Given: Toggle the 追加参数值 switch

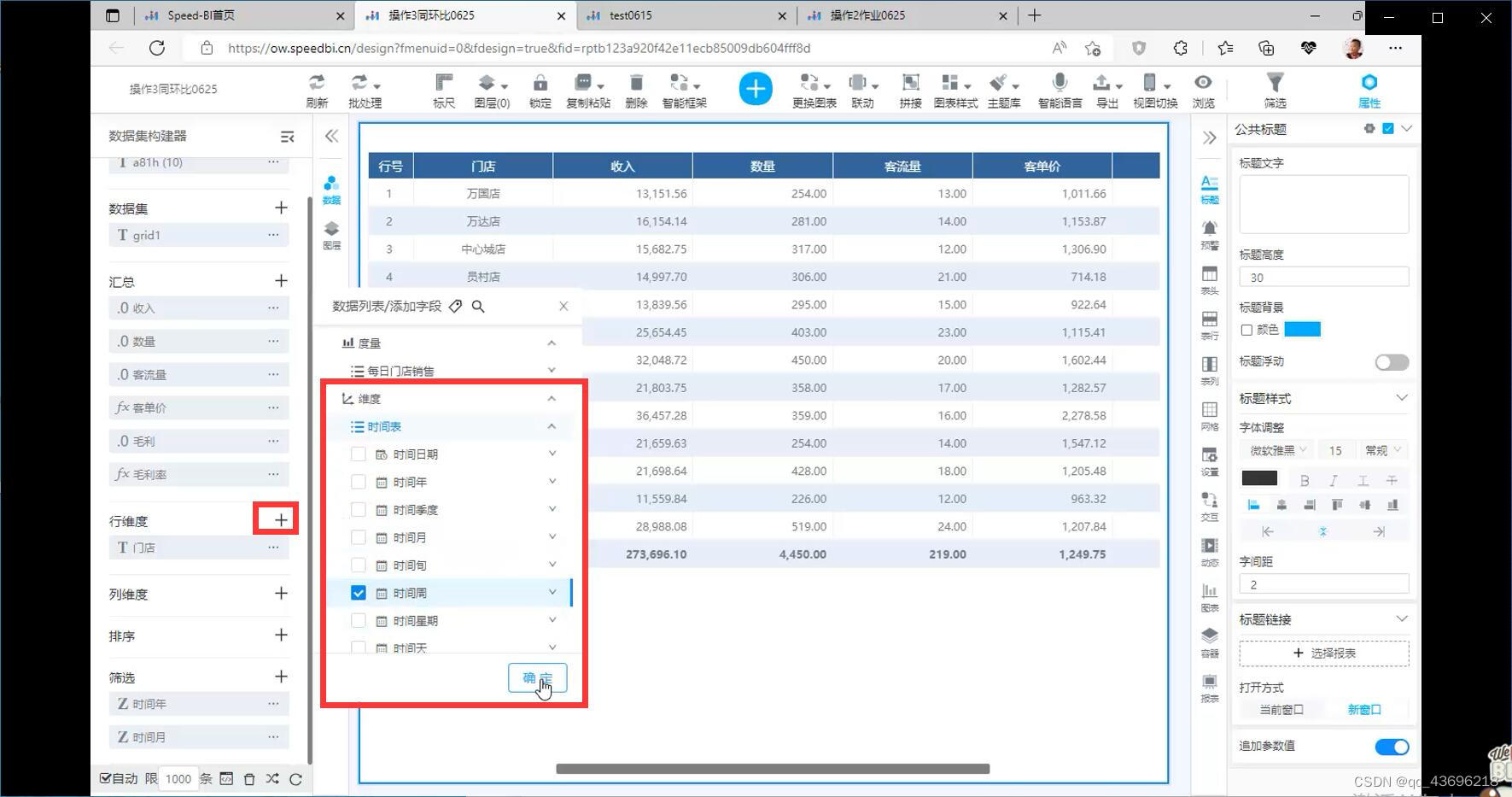Looking at the screenshot, I should [x=1392, y=747].
